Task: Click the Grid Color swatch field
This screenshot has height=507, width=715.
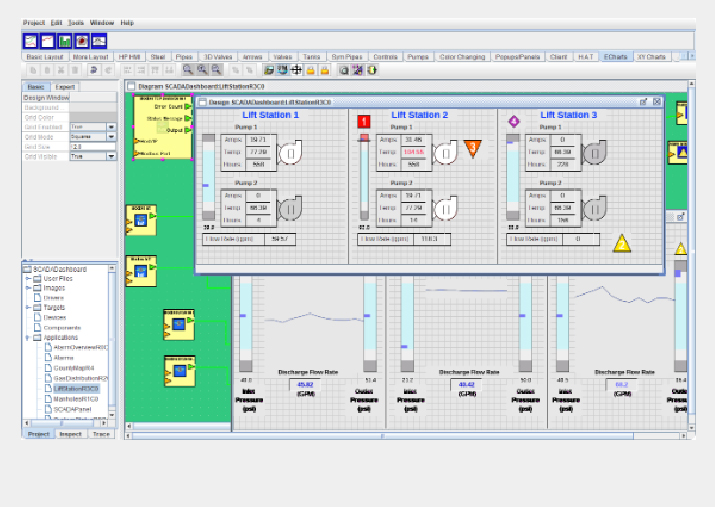Action: (x=93, y=117)
